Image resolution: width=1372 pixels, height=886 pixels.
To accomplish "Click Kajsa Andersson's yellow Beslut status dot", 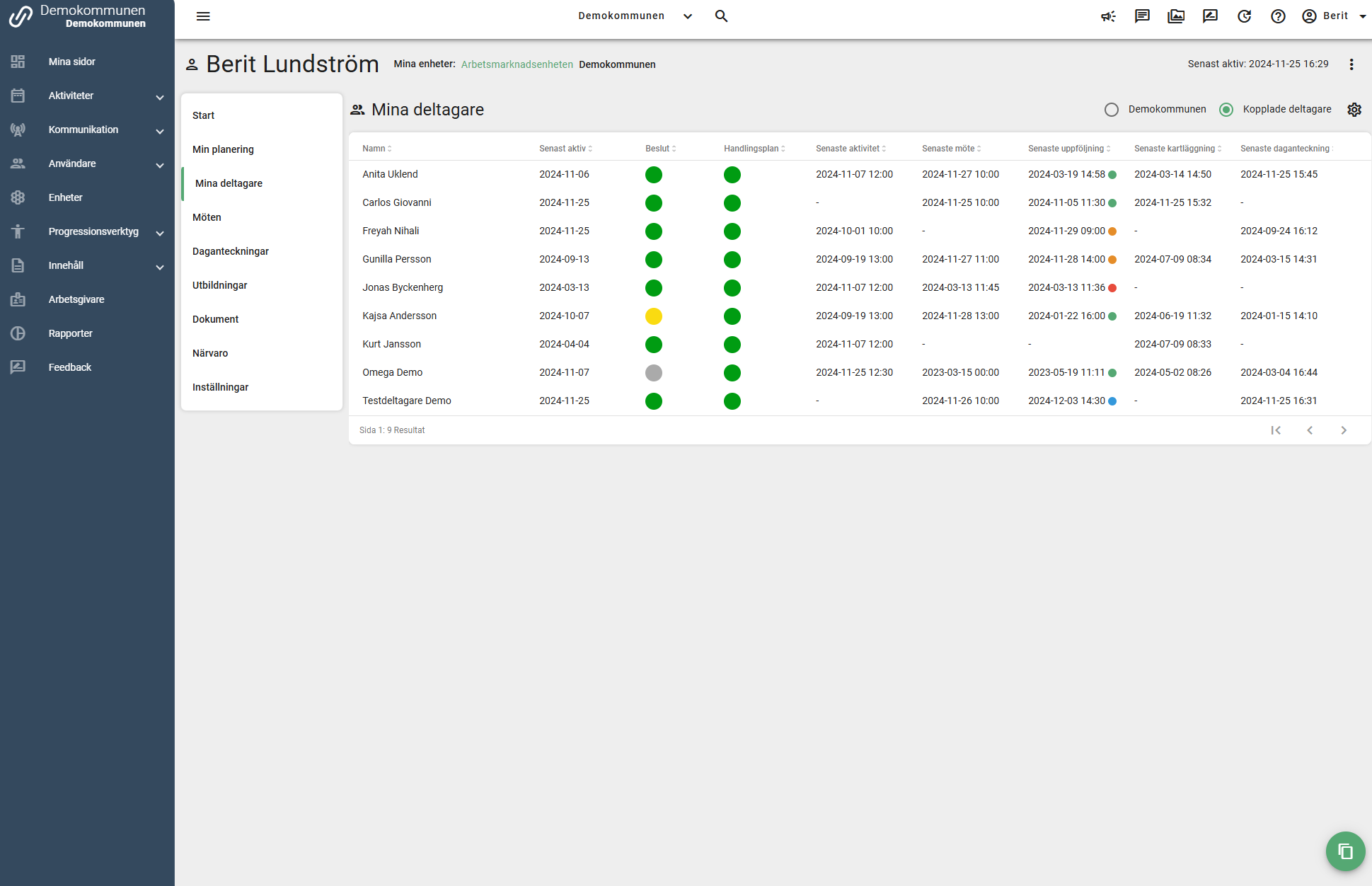I will 654,316.
